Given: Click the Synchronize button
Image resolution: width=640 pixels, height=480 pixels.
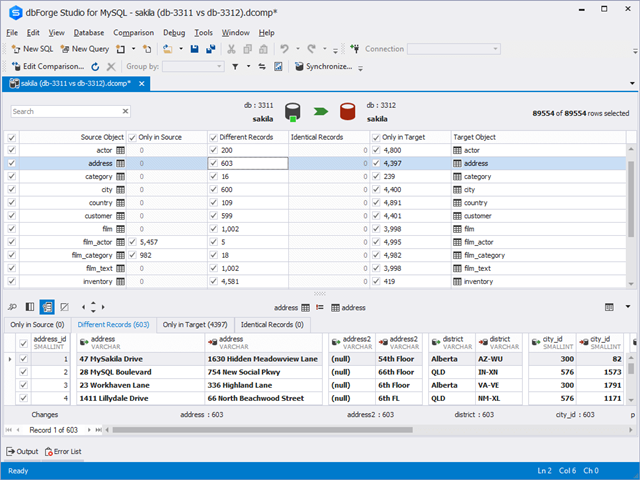Looking at the screenshot, I should coord(323,67).
